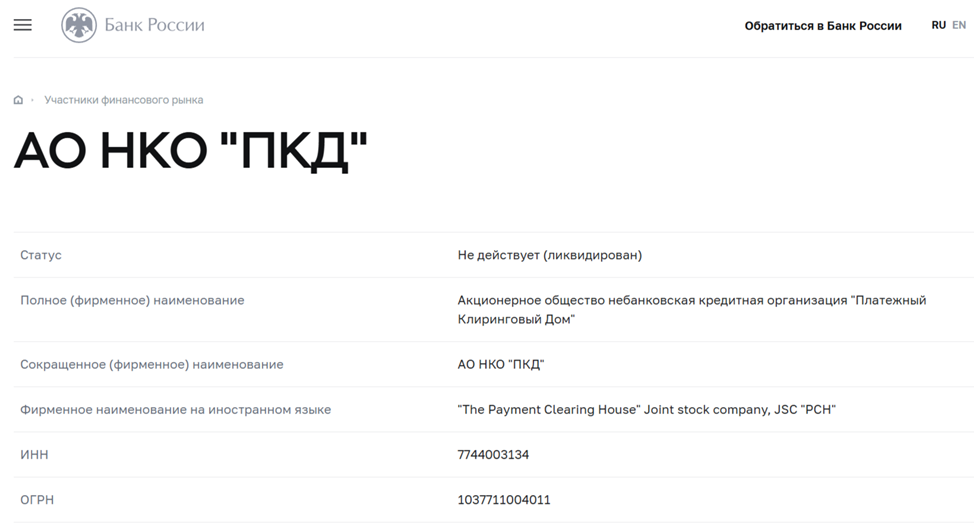Click "Фирменное наименование на иностранном языке" label
The width and height of the screenshot is (974, 523).
tap(175, 410)
